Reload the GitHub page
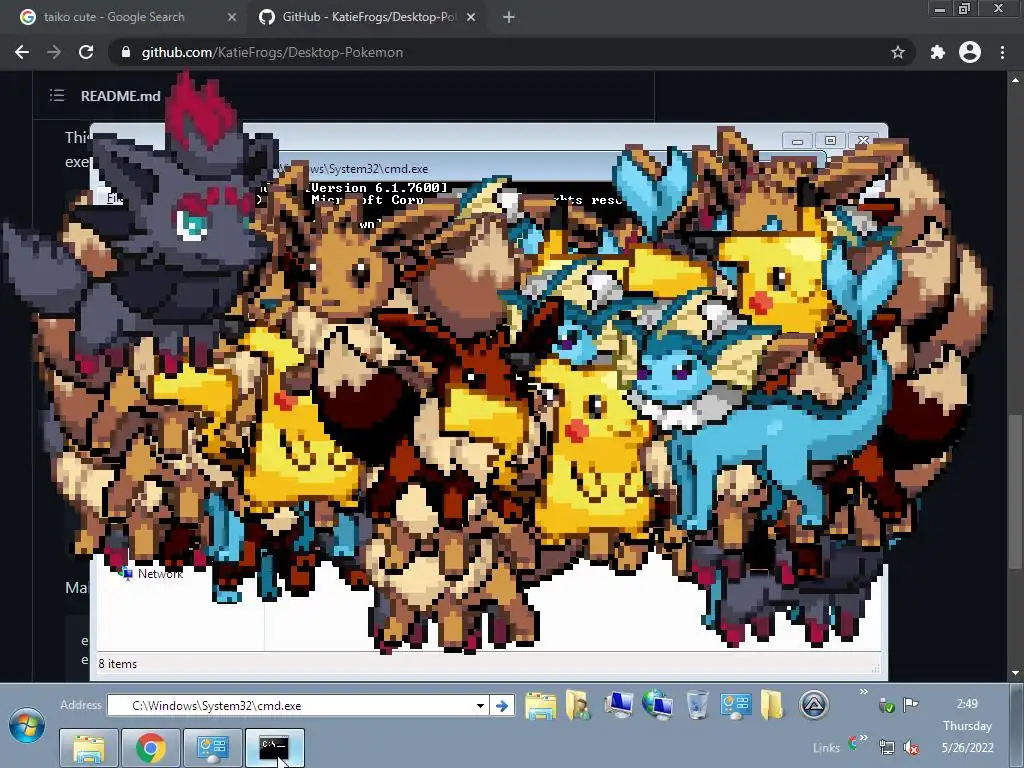Screen dimensions: 1024x768 click(86, 52)
